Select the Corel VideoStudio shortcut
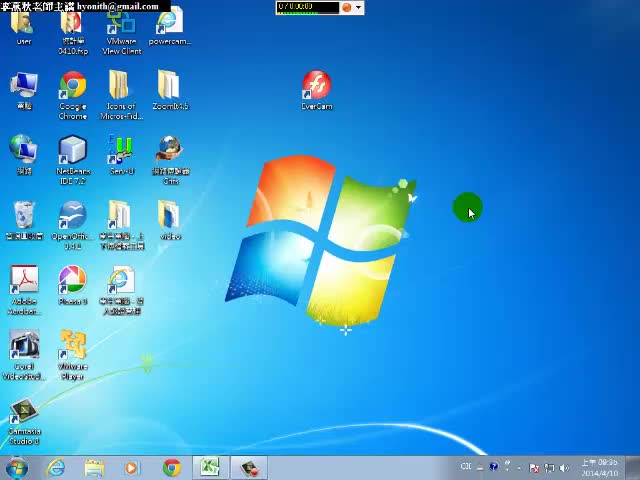640x480 pixels. click(x=24, y=356)
